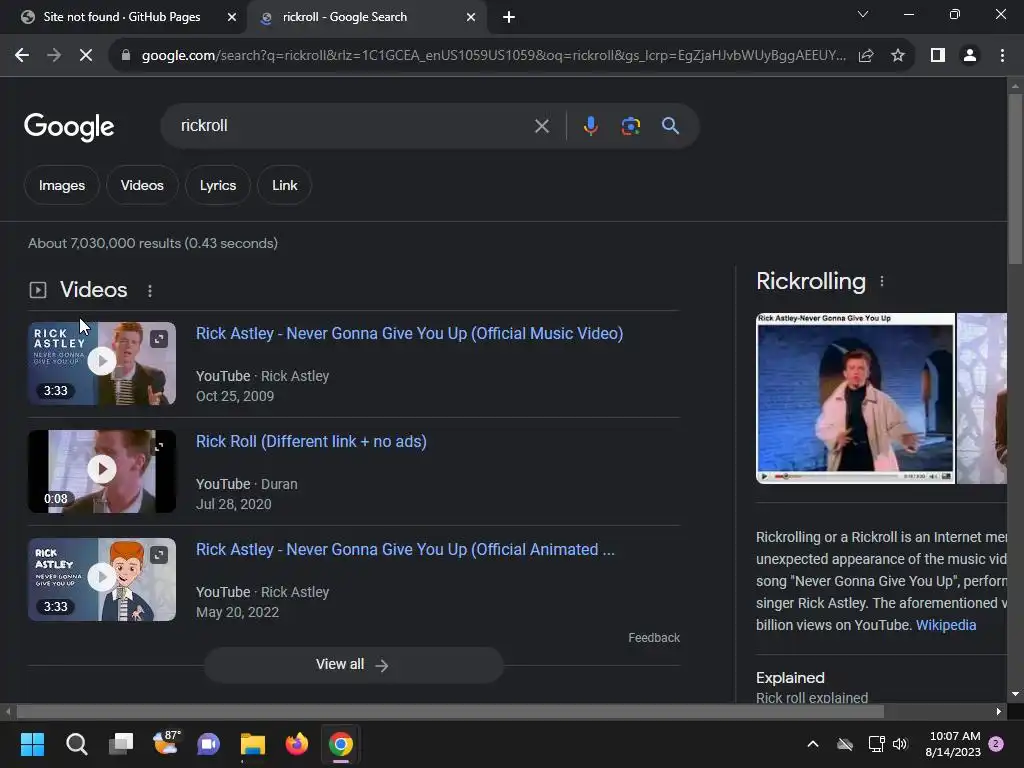This screenshot has width=1024, height=768.
Task: Show hidden system tray icons
Action: [x=813, y=744]
